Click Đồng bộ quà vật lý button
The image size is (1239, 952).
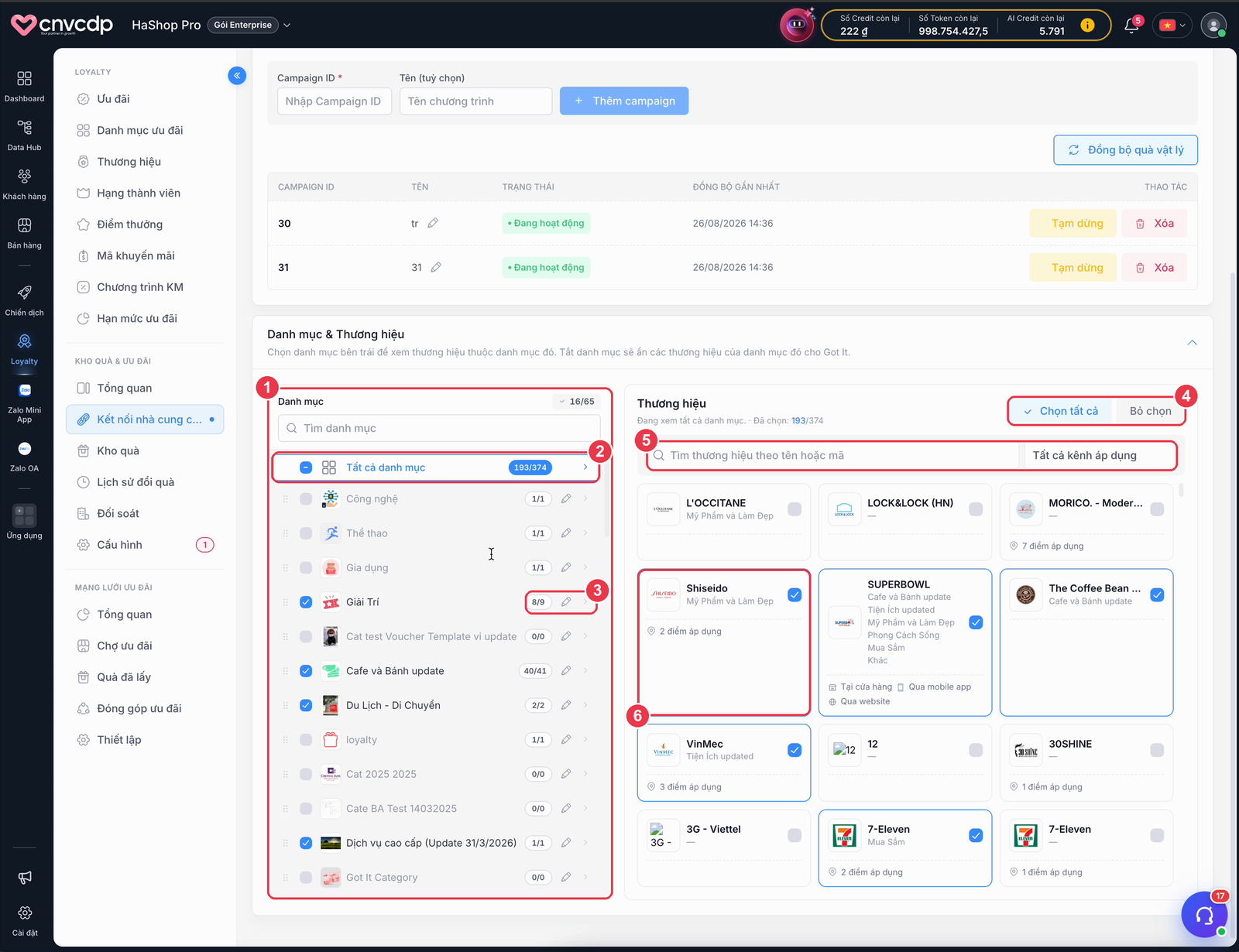click(1125, 150)
